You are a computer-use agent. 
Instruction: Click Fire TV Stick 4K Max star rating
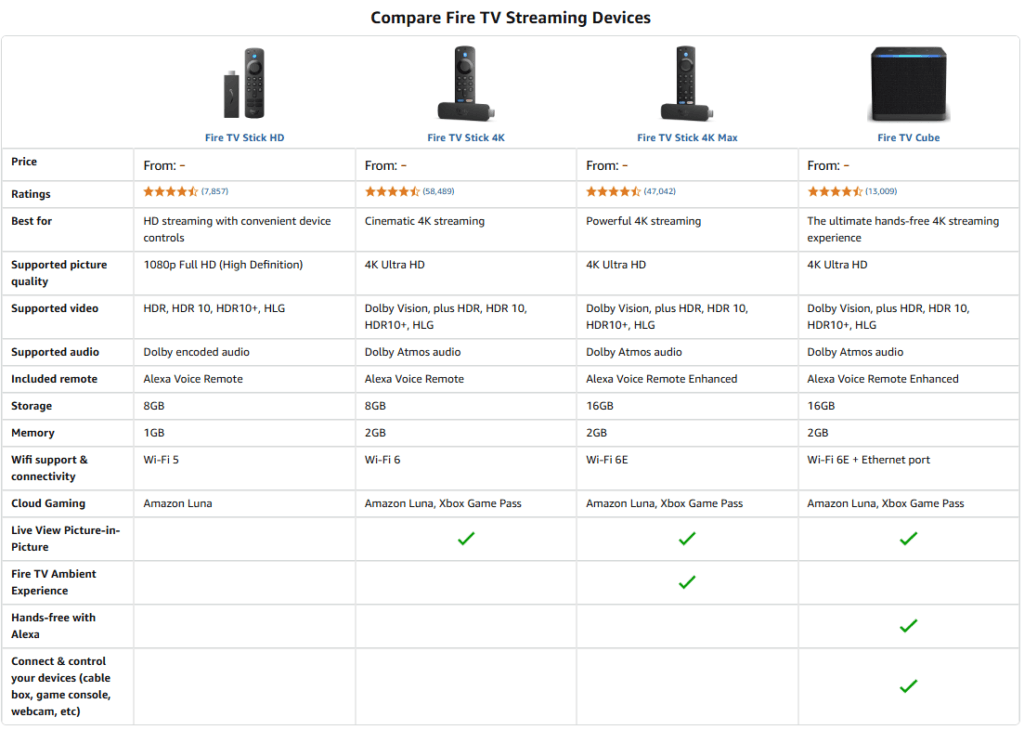613,191
